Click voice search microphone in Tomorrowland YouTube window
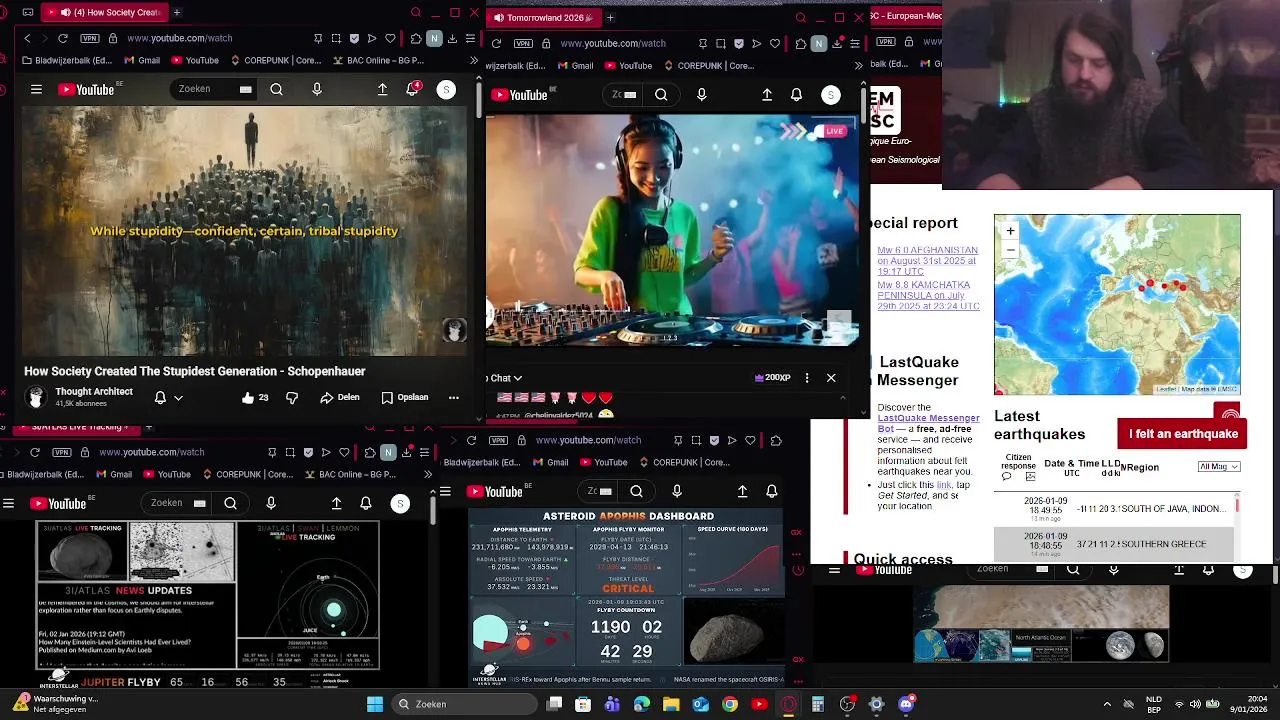 701,94
